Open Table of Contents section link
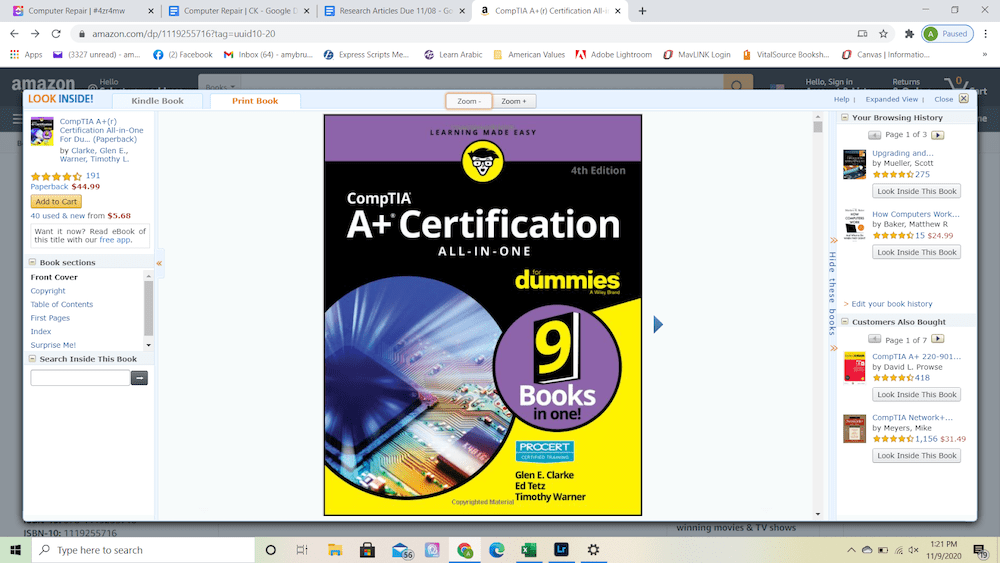The height and width of the screenshot is (563, 1000). click(x=62, y=304)
